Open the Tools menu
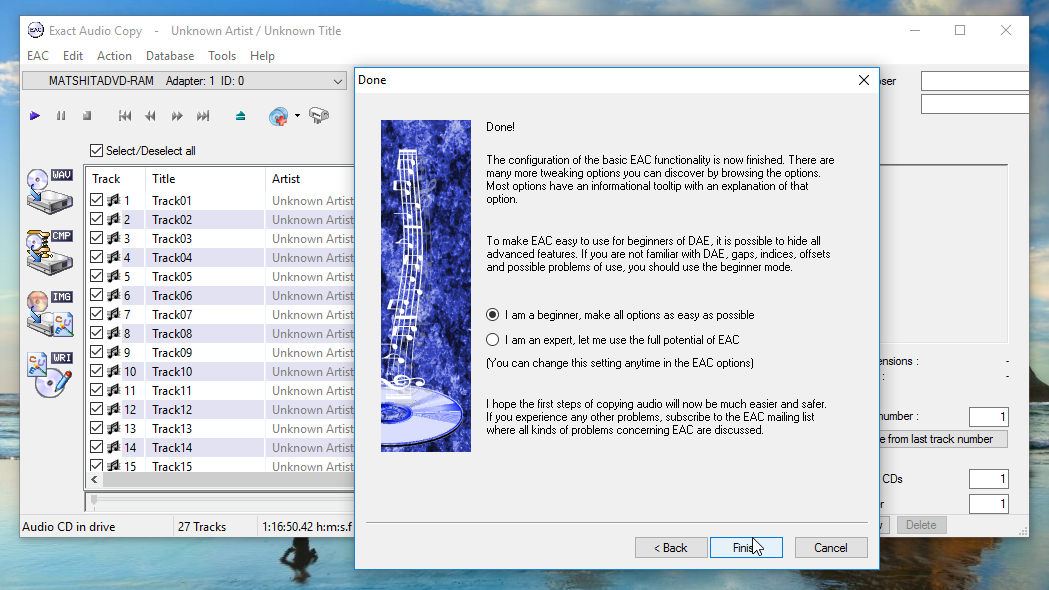This screenshot has height=590, width=1049. [x=221, y=56]
